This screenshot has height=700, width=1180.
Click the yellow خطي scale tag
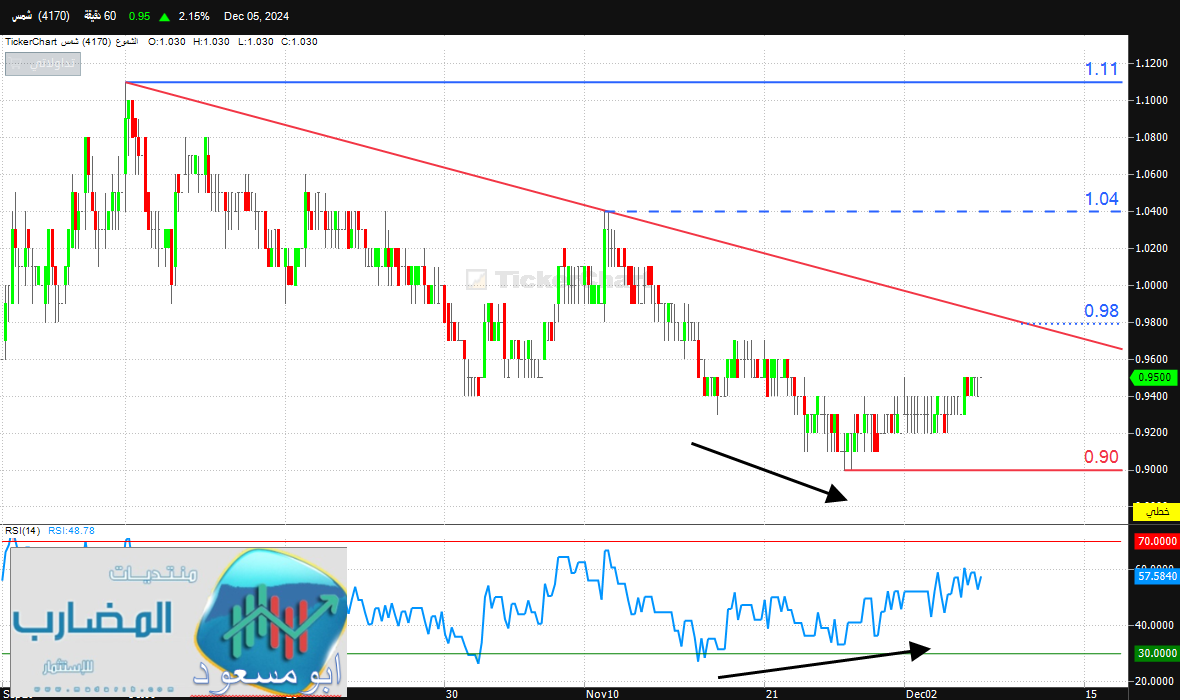[1155, 512]
